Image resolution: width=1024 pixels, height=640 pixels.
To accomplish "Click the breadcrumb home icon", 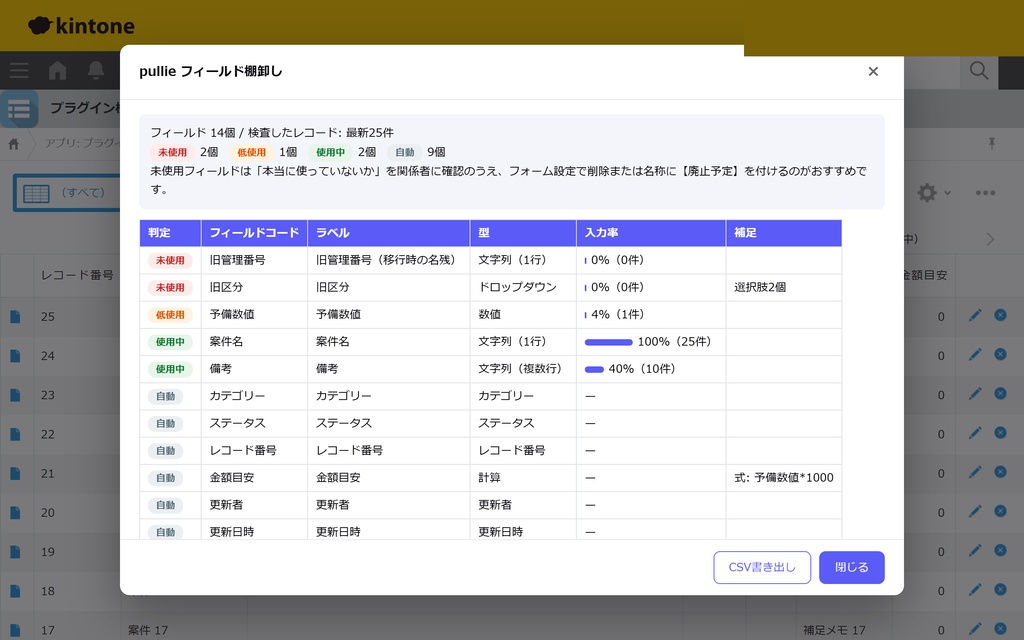I will [14, 144].
